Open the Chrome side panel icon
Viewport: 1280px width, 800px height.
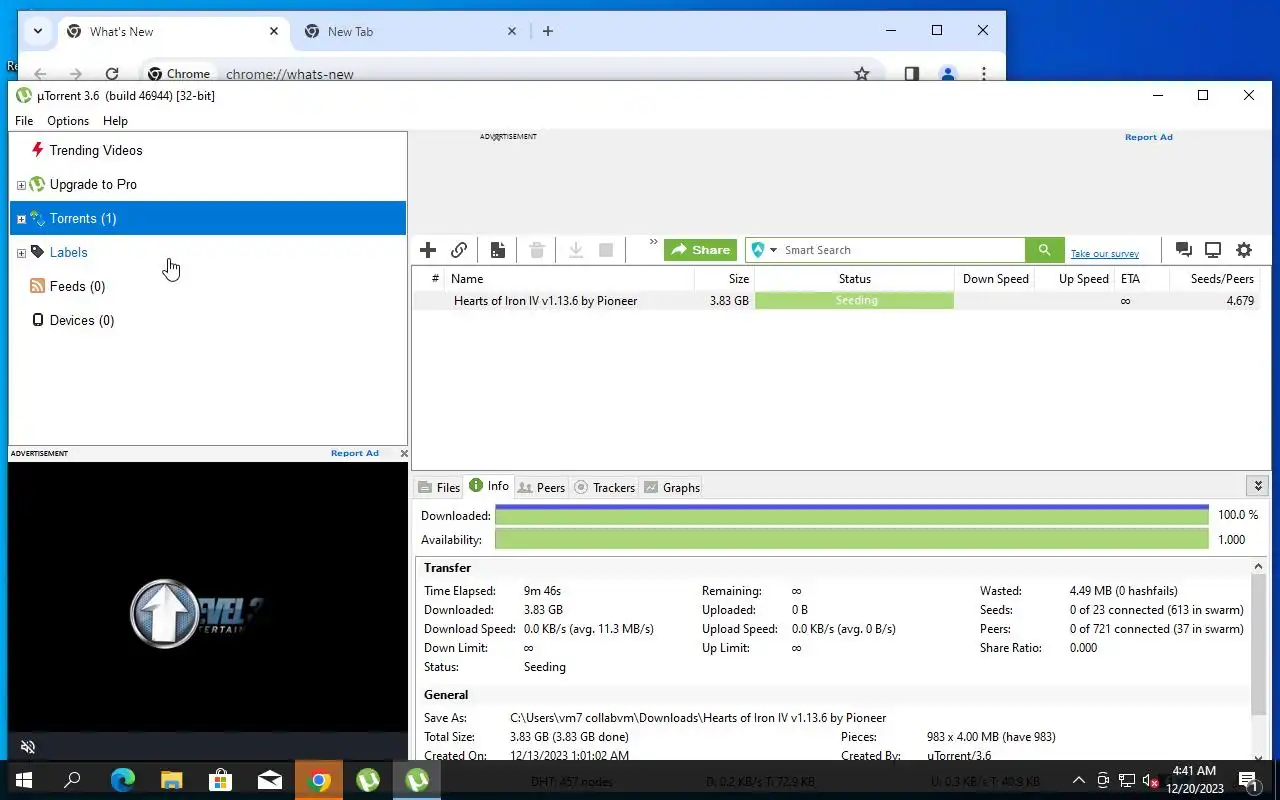912,74
